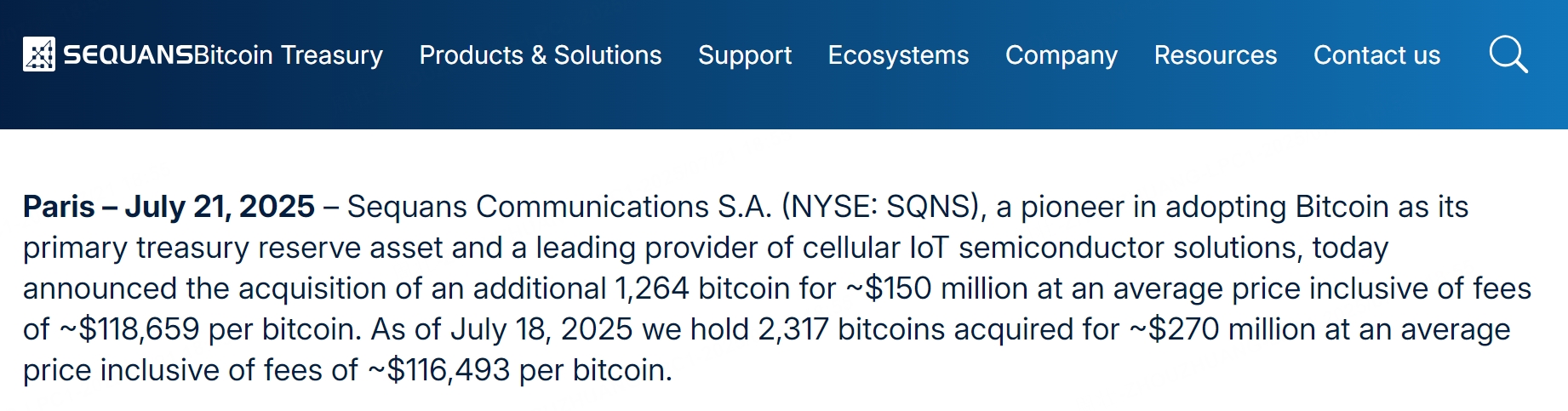The width and height of the screenshot is (1568, 411).
Task: Open the Bitcoin Treasury menu item
Action: point(289,55)
